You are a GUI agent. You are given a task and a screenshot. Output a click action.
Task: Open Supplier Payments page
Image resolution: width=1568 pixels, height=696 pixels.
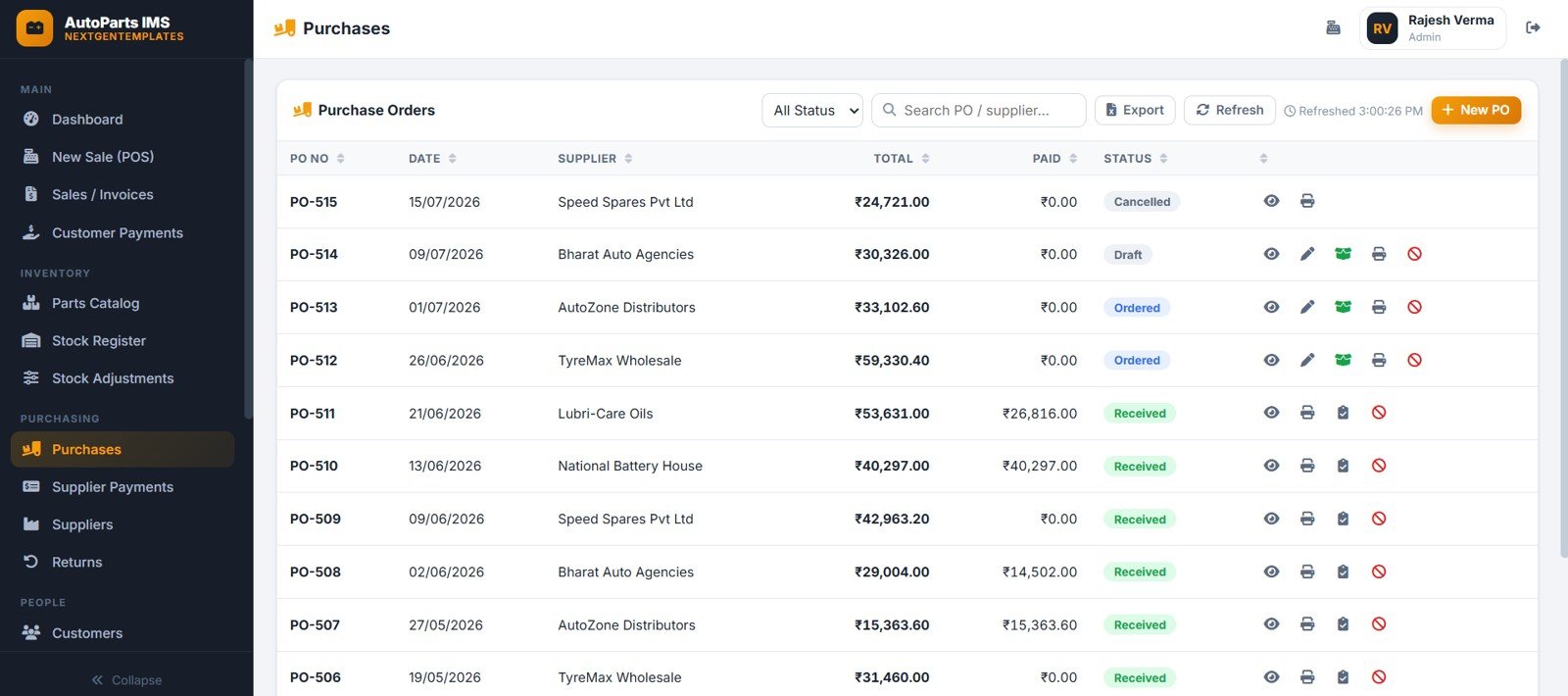coord(122,487)
